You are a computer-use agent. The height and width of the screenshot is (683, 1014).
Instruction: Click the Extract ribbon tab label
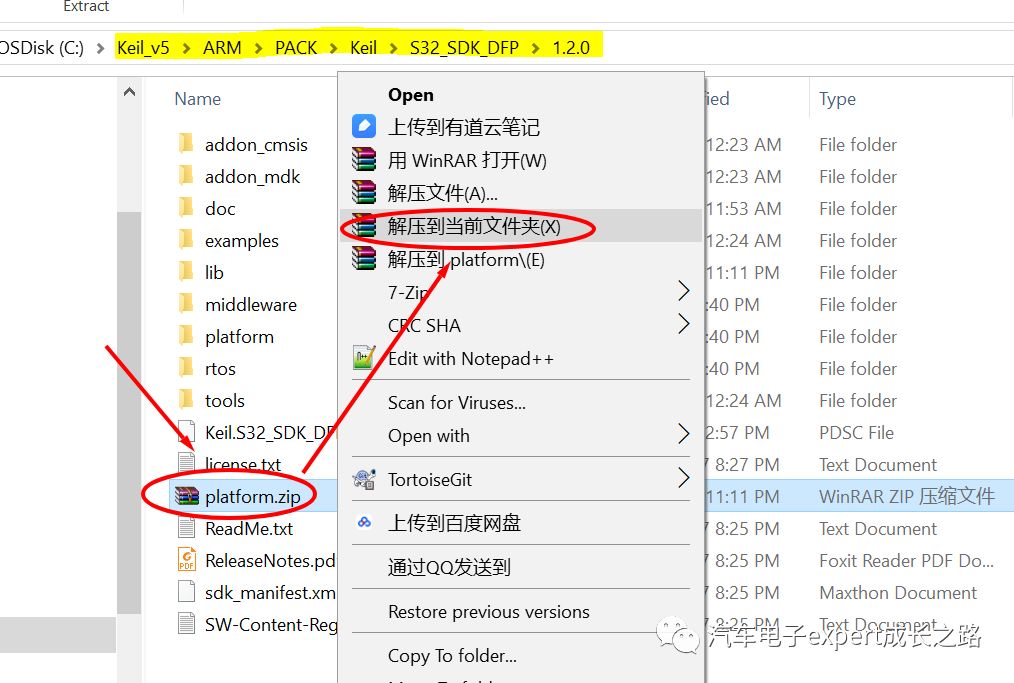tap(86, 6)
